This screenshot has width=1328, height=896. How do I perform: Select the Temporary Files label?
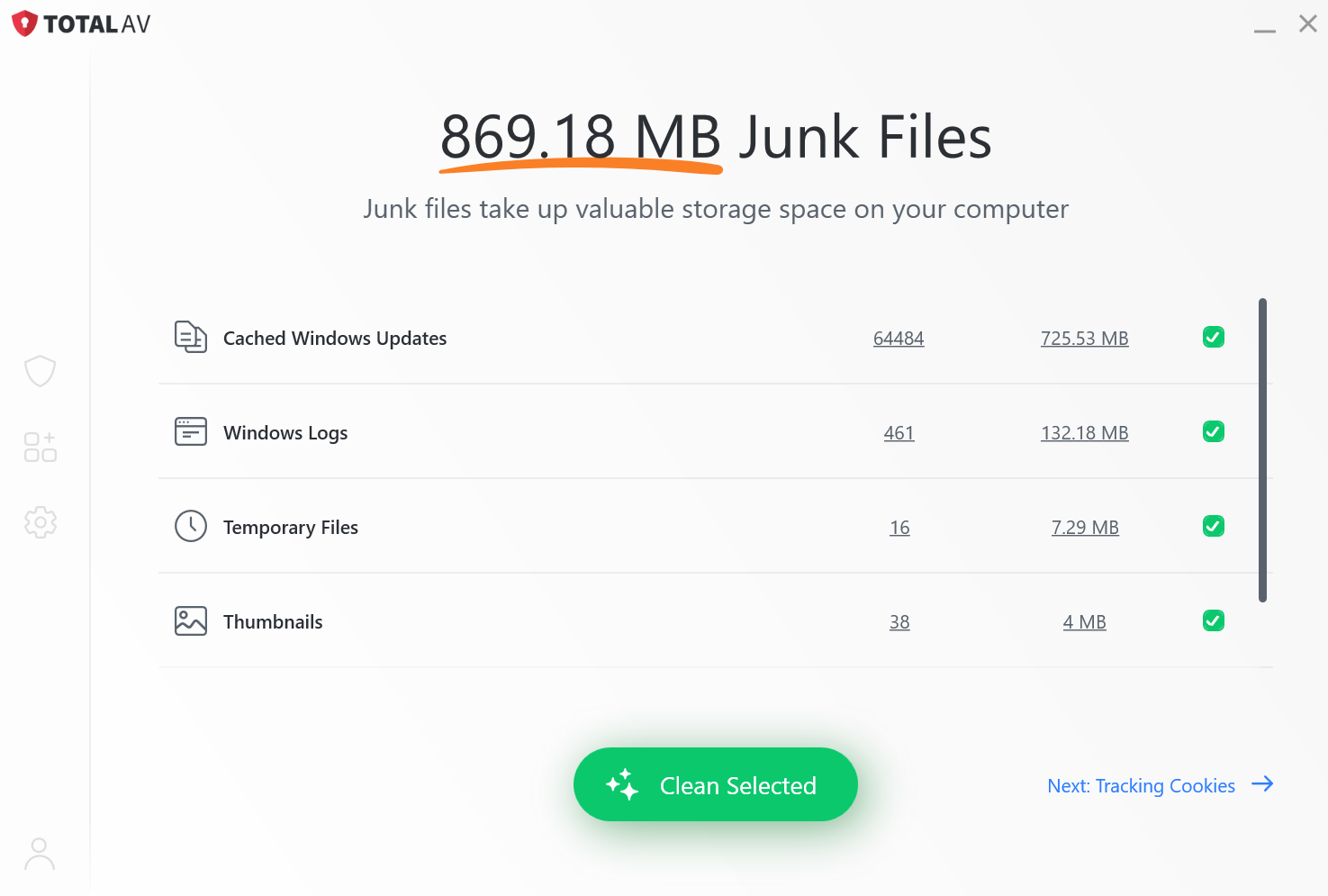click(x=291, y=528)
